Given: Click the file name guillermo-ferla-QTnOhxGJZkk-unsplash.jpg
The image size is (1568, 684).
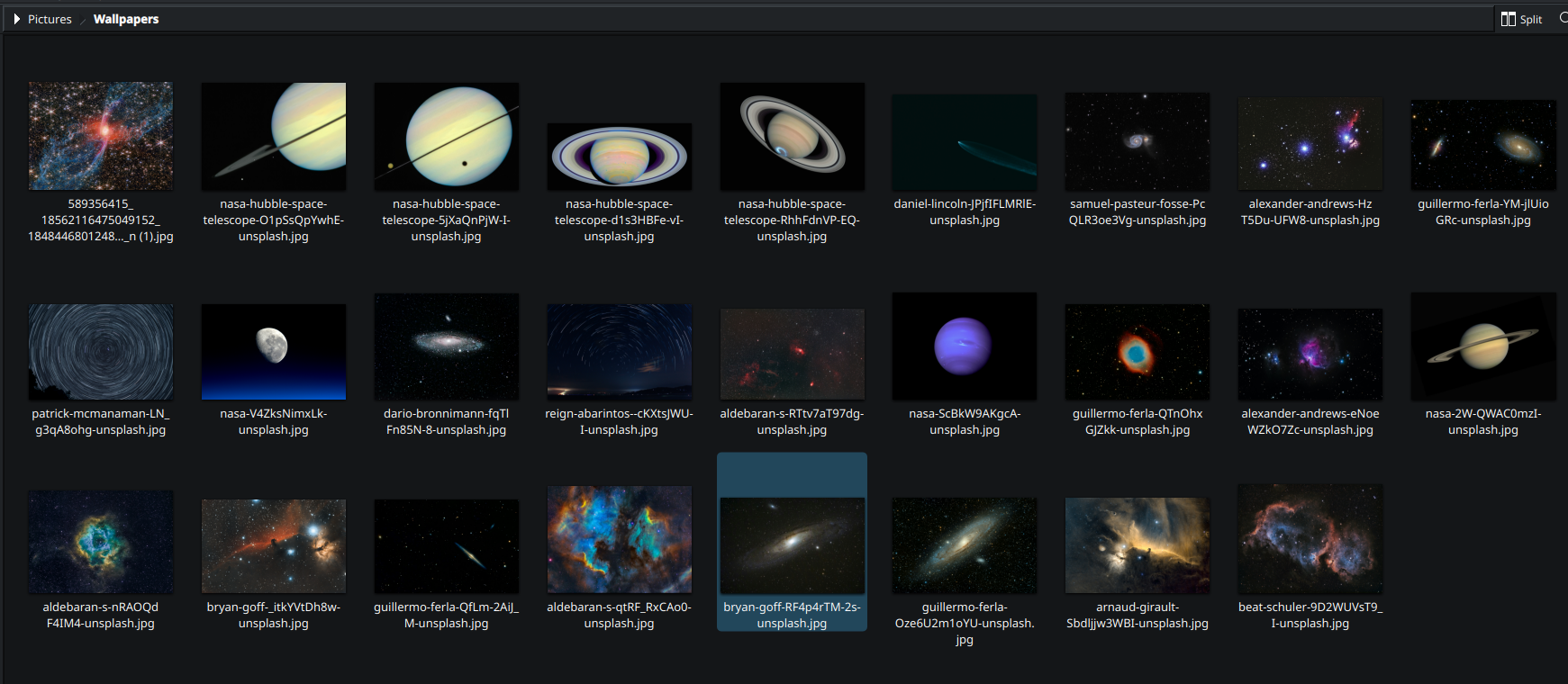Looking at the screenshot, I should click(x=1137, y=422).
